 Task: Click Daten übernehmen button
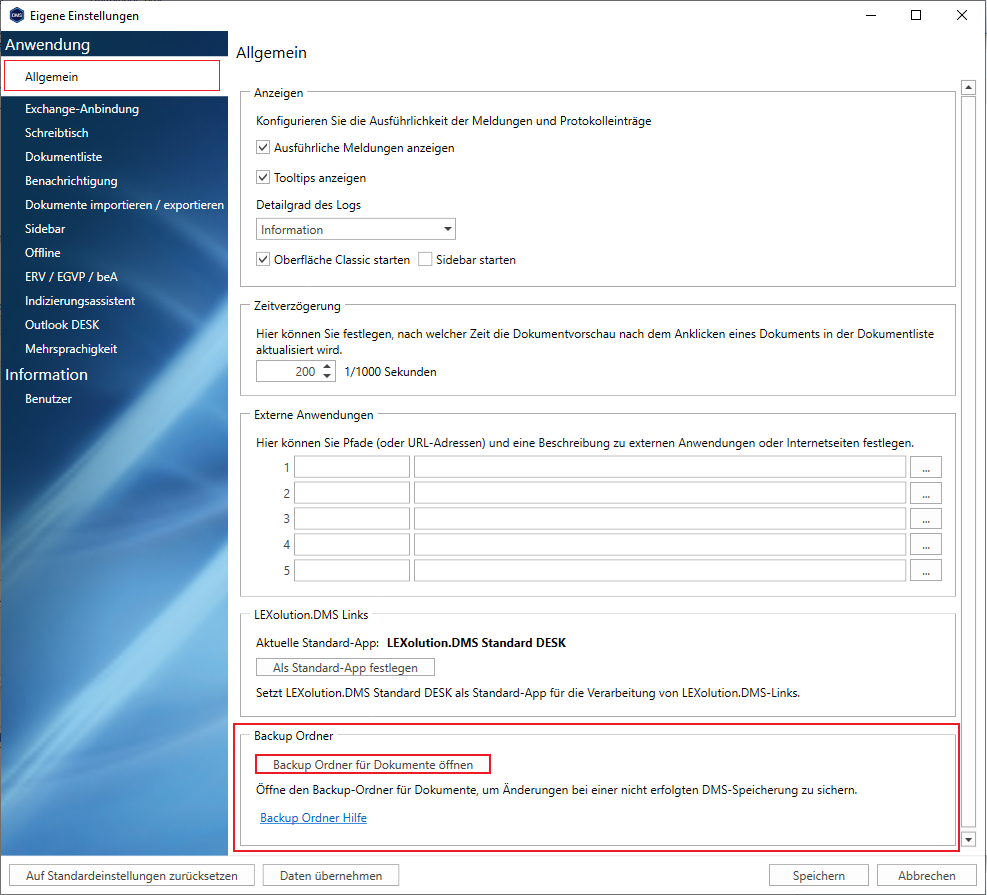[x=331, y=875]
